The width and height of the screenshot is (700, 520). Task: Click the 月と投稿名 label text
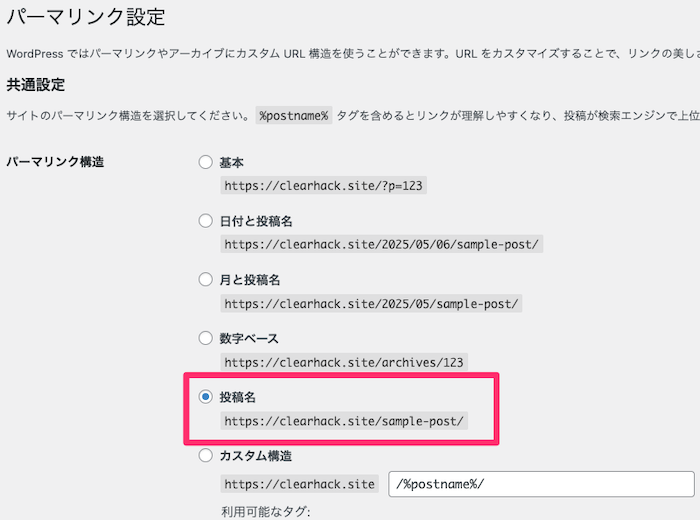click(250, 280)
